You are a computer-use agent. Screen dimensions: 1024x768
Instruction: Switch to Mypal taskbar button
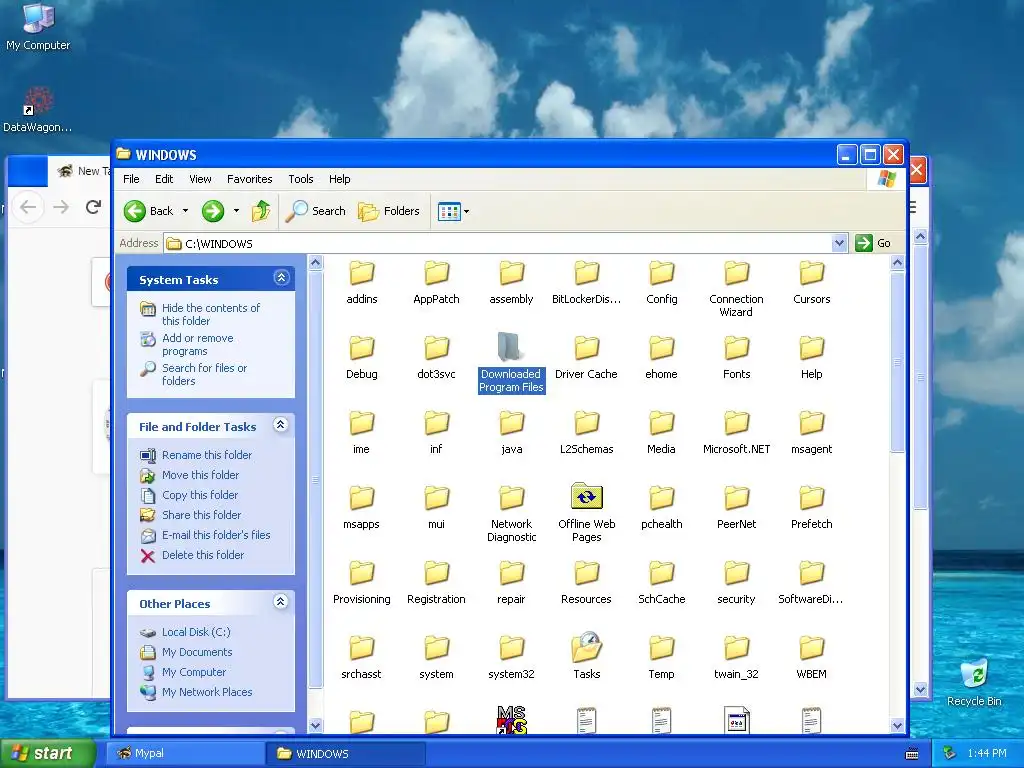185,754
